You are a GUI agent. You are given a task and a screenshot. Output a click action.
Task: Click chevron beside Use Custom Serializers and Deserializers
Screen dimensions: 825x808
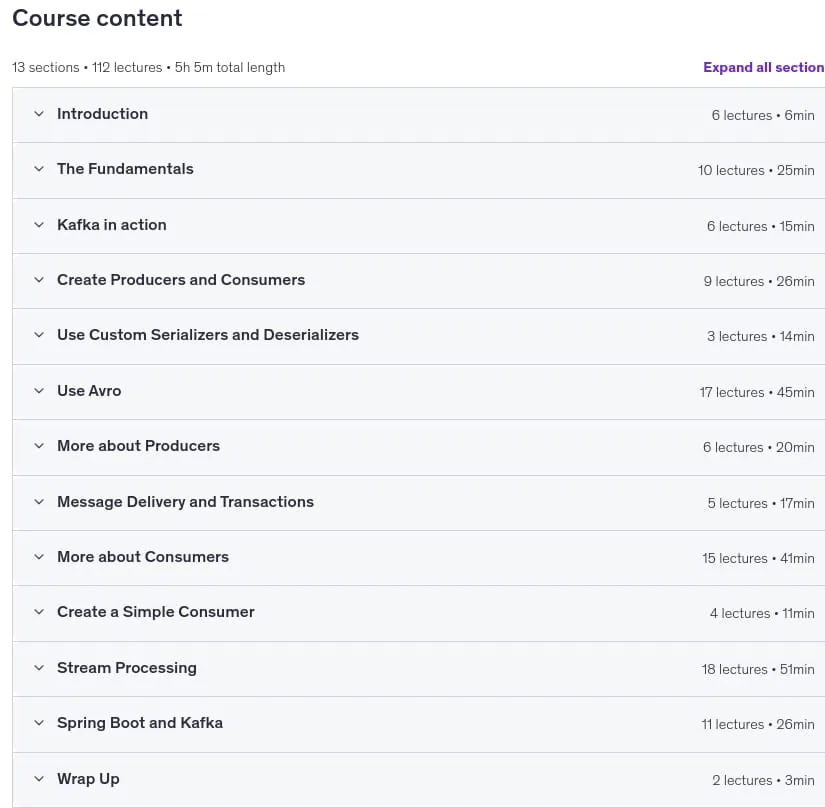[x=39, y=335]
